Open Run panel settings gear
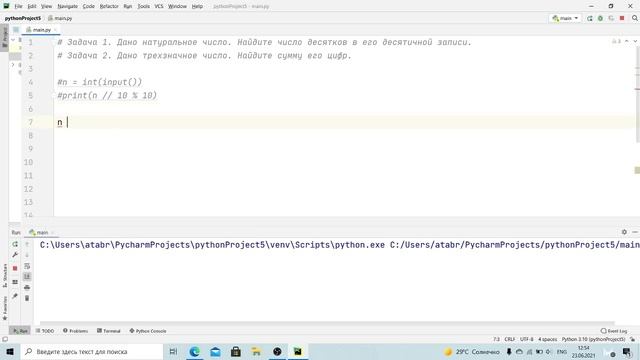Viewport: 640px width, 360px height. click(x=624, y=232)
